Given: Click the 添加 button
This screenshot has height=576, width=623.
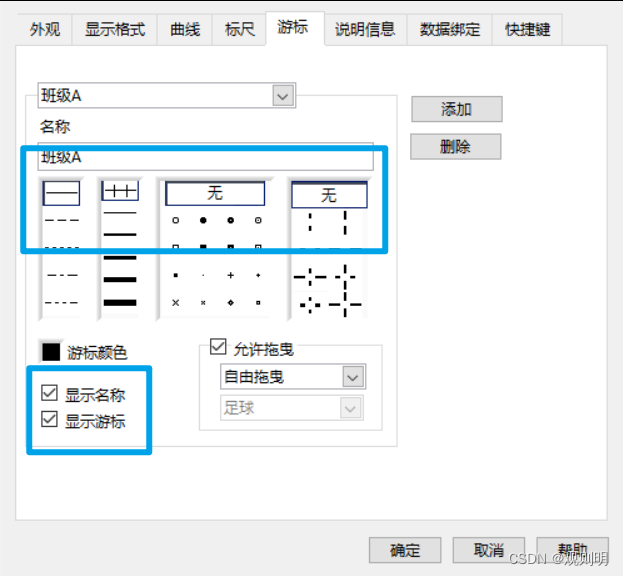Looking at the screenshot, I should point(457,109).
